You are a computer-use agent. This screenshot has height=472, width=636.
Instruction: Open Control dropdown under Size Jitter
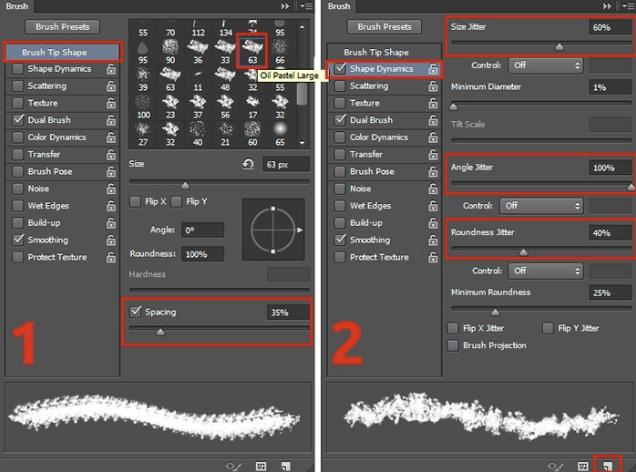[x=546, y=65]
